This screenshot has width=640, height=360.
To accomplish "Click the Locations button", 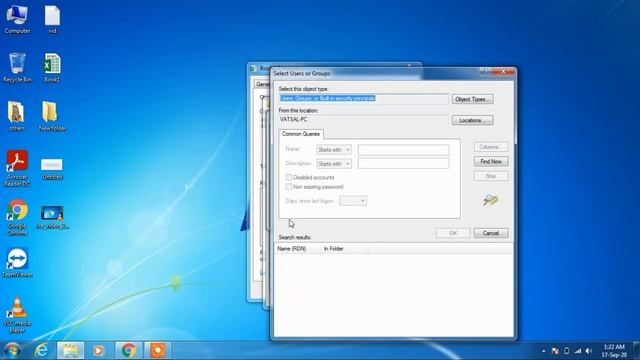I will tap(472, 120).
